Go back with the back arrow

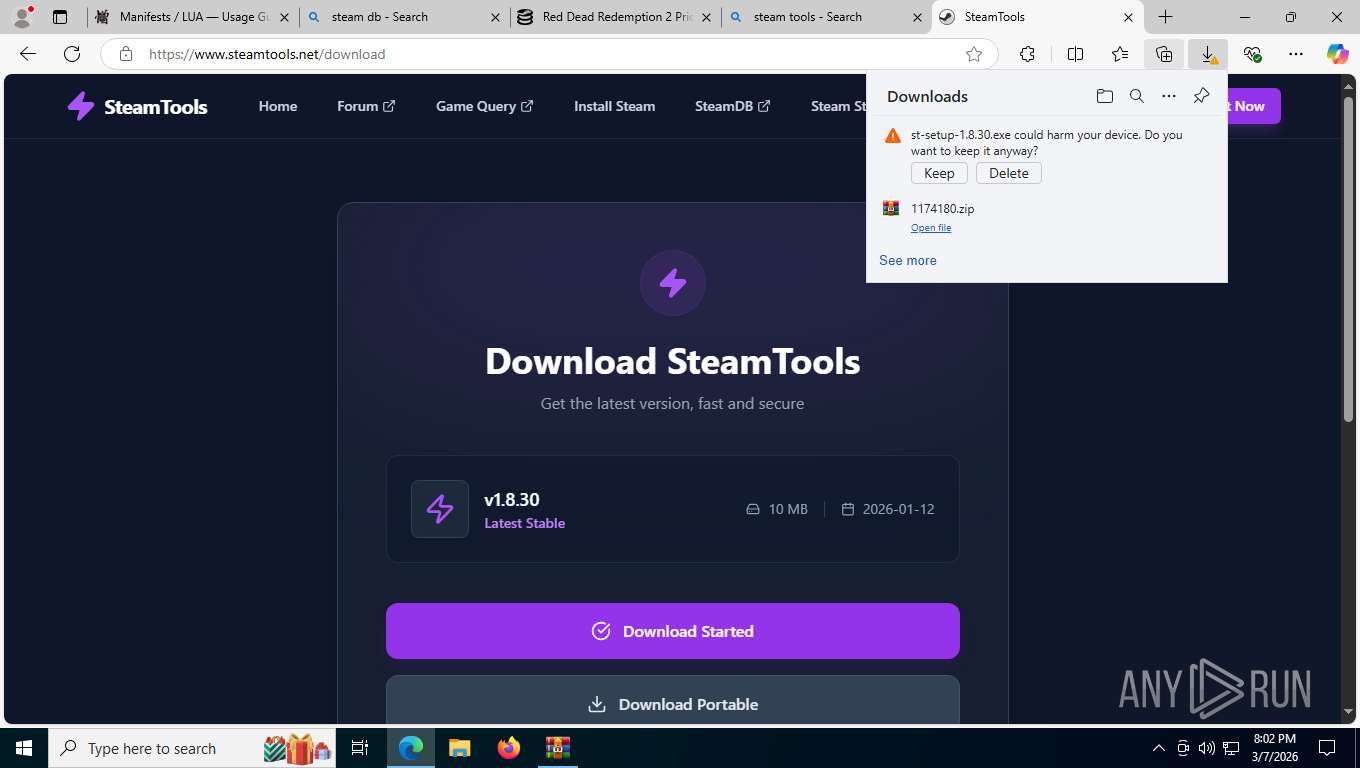coord(28,54)
